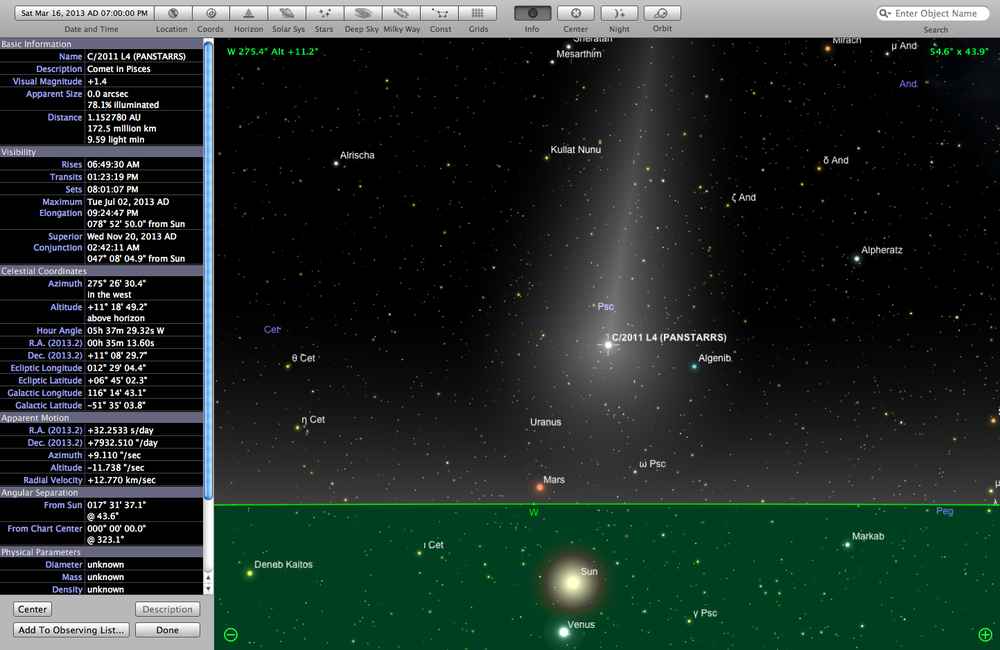Enable Night mode
The height and width of the screenshot is (650, 1000).
[x=619, y=14]
